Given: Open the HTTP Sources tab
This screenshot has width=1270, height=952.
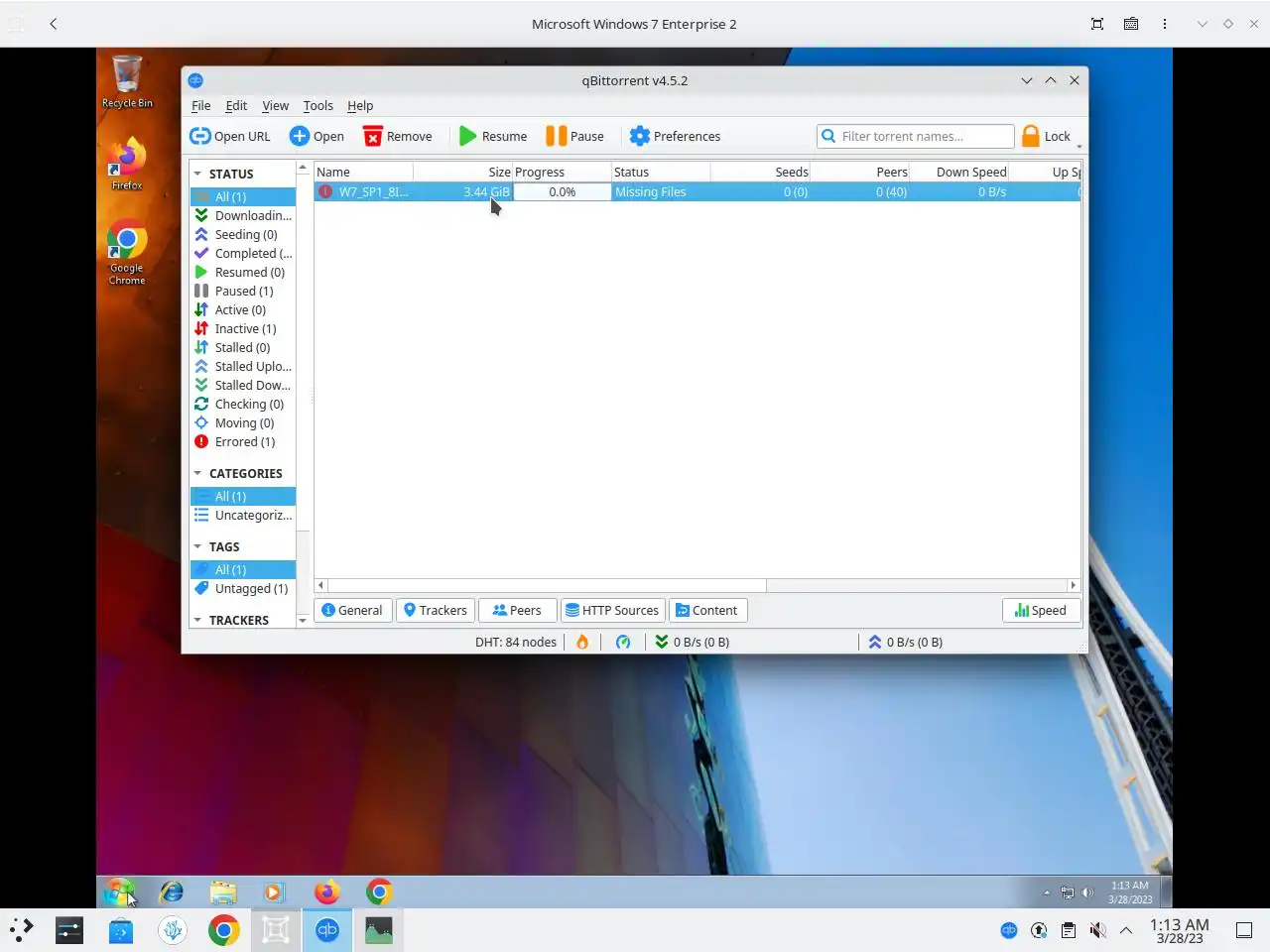Looking at the screenshot, I should (612, 610).
